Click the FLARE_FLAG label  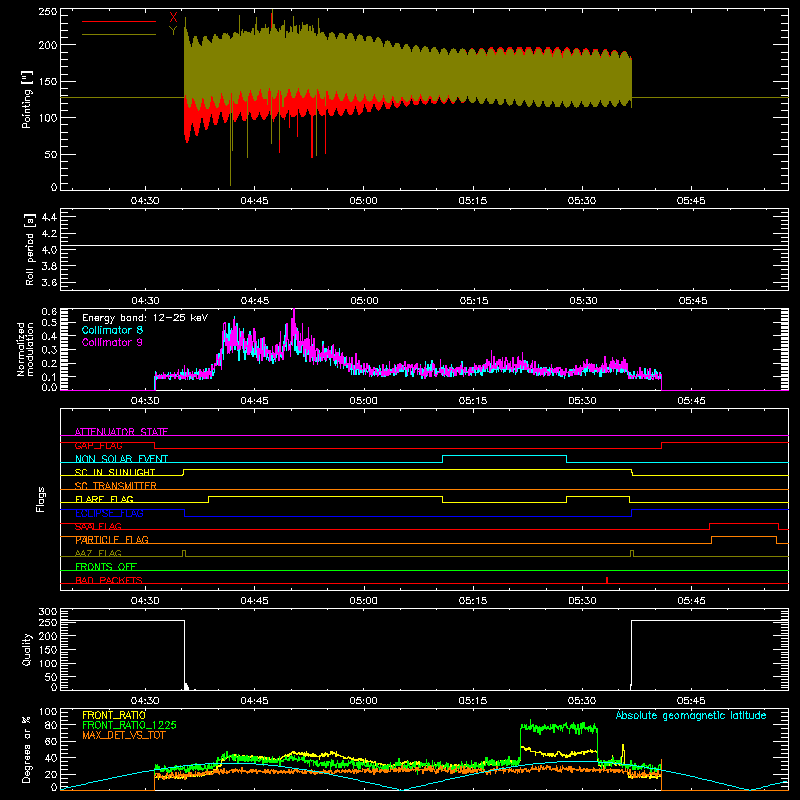tap(104, 499)
